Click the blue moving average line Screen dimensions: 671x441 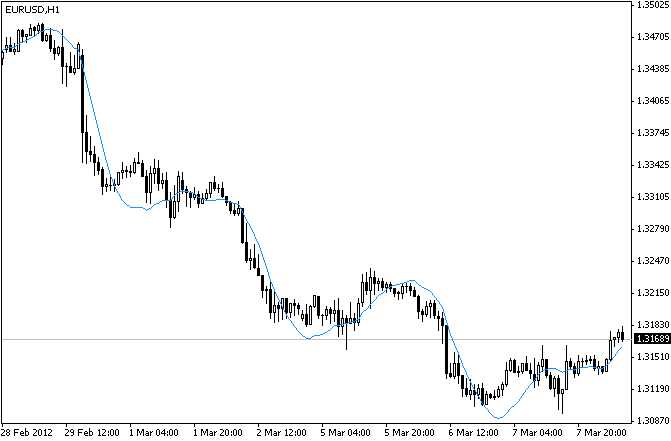95,110
